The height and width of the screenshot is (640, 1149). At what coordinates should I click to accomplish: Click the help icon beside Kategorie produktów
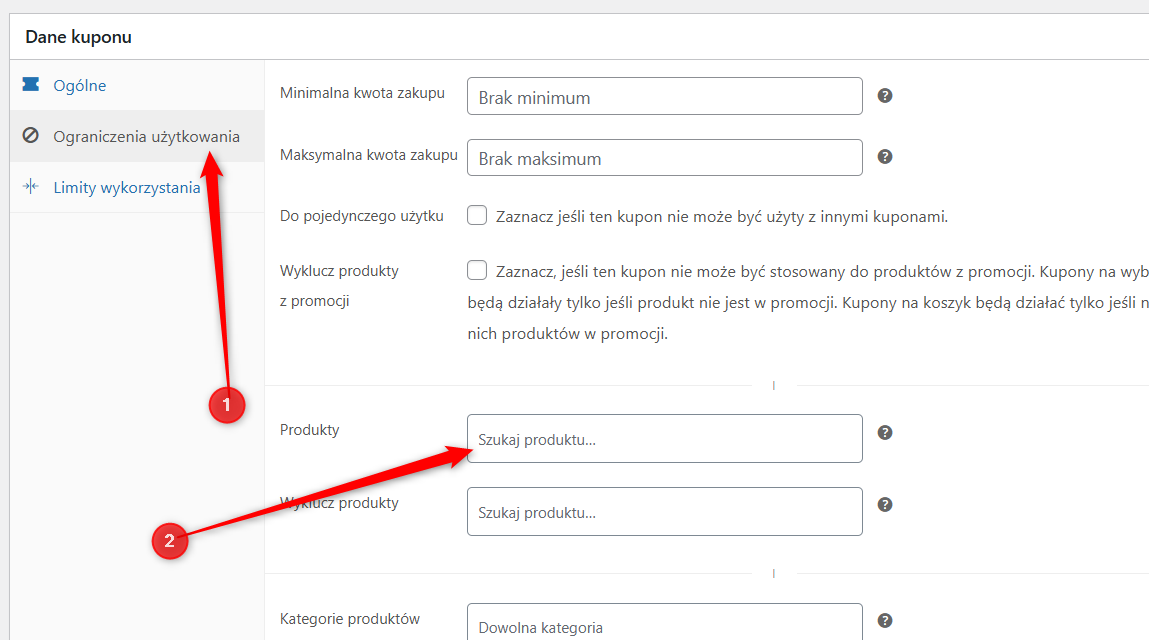pos(884,620)
